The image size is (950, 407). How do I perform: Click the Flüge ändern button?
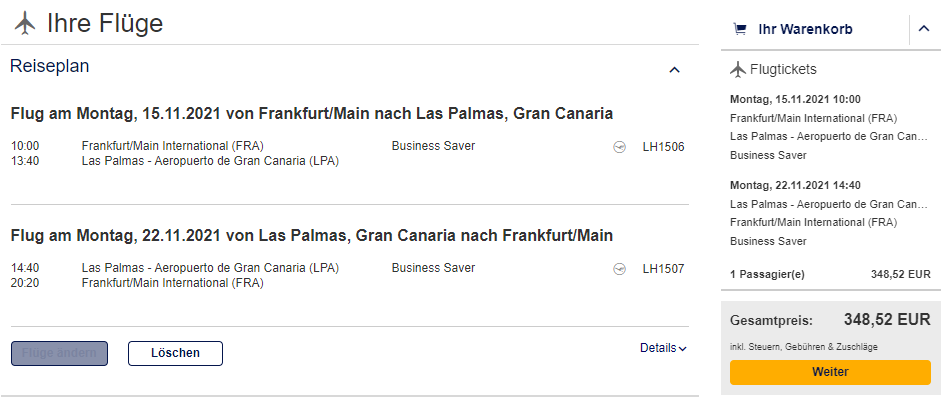tap(59, 353)
